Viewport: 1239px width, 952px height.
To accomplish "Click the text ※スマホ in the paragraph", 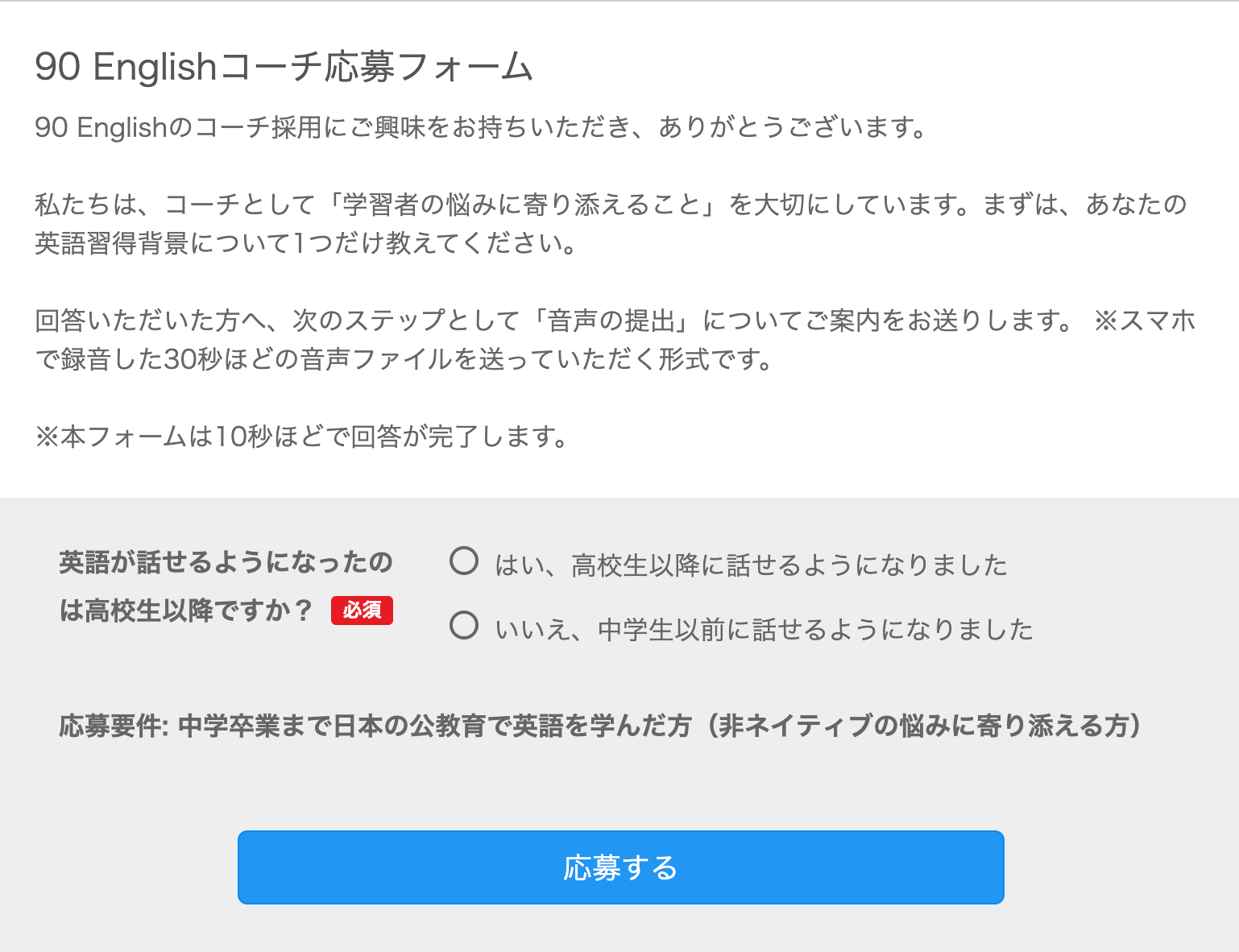I will (1144, 321).
